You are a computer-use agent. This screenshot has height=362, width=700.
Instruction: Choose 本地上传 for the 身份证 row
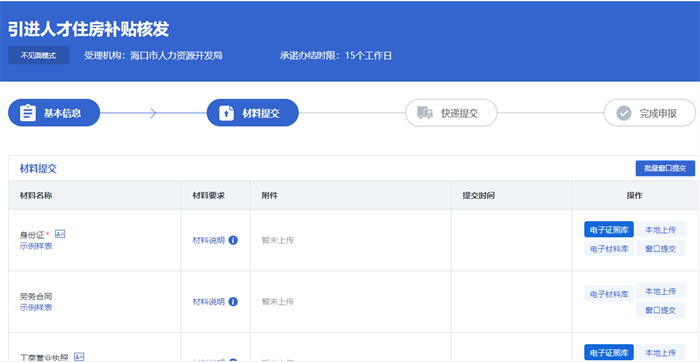pyautogui.click(x=661, y=230)
